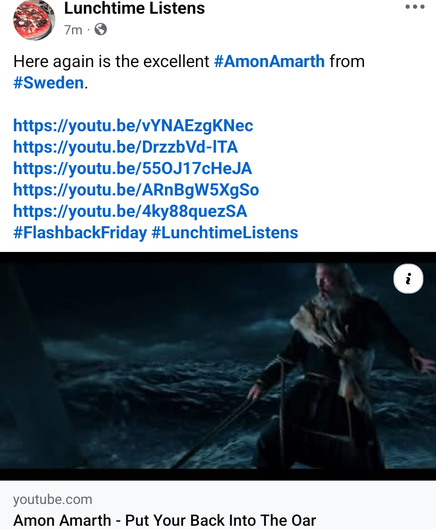This screenshot has height=529, width=436.
Task: Click the public globe privacy icon
Action: pyautogui.click(x=101, y=29)
